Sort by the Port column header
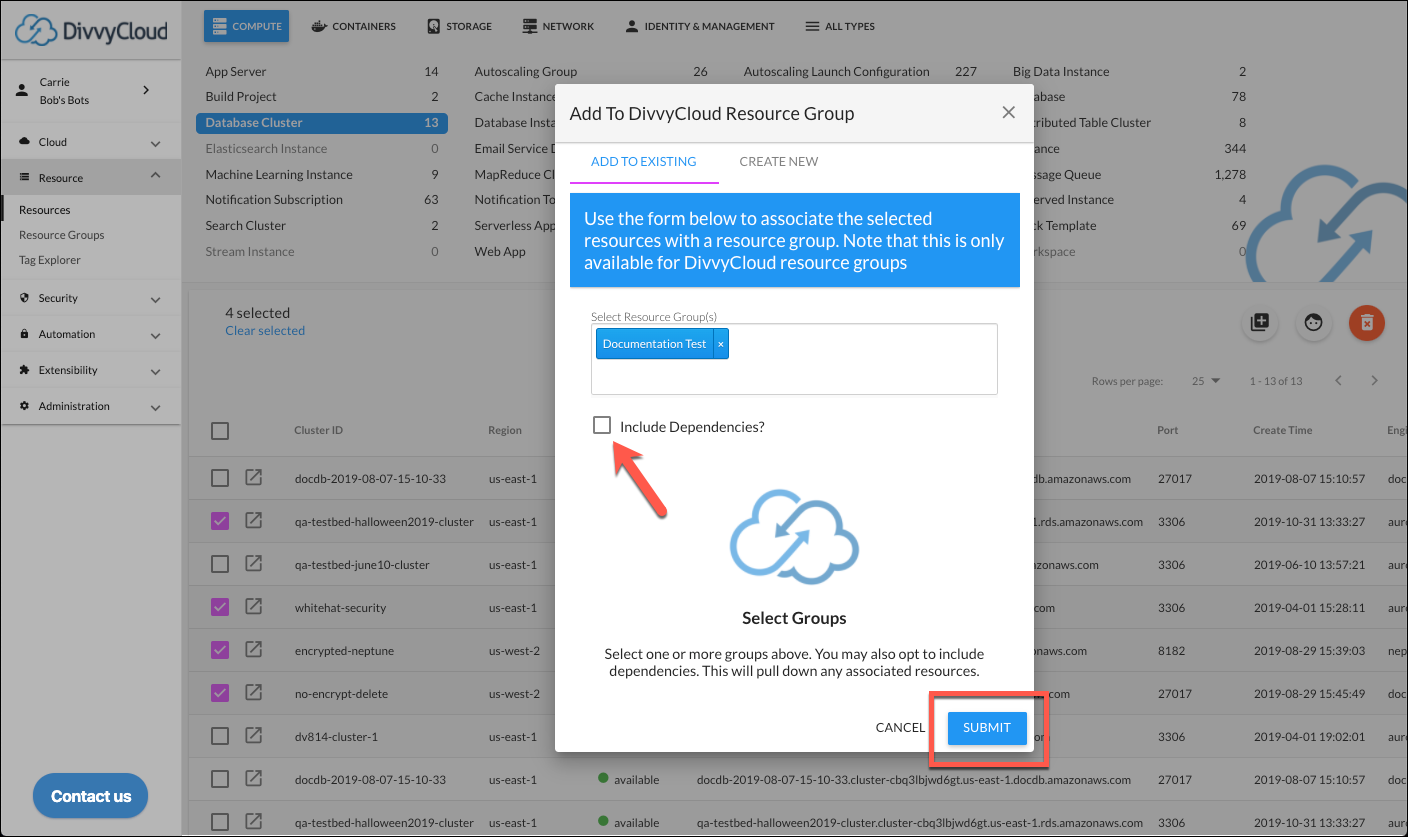Viewport: 1408px width, 837px height. point(1168,431)
